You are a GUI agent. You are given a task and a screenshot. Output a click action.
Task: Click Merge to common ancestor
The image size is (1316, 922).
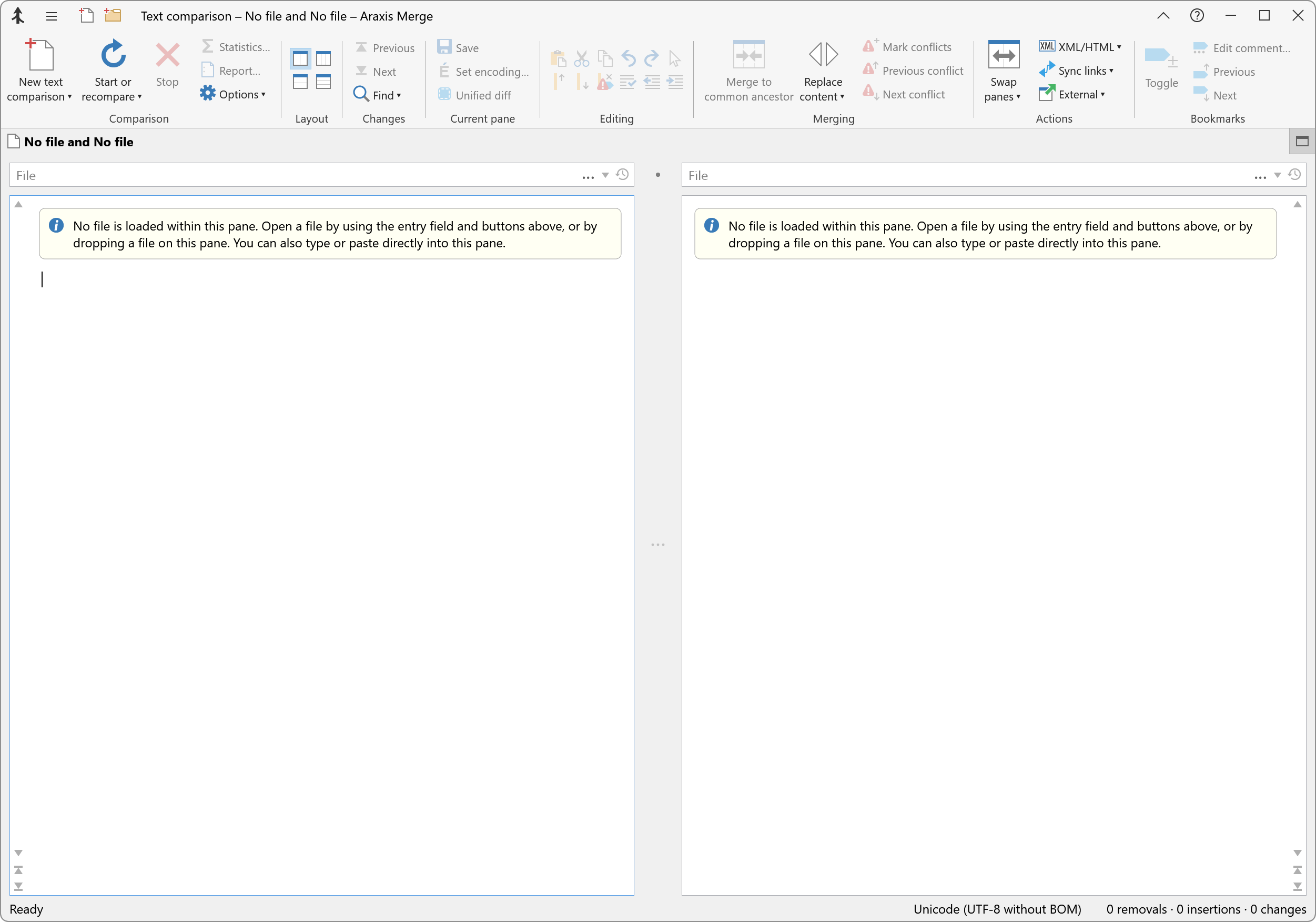(748, 70)
